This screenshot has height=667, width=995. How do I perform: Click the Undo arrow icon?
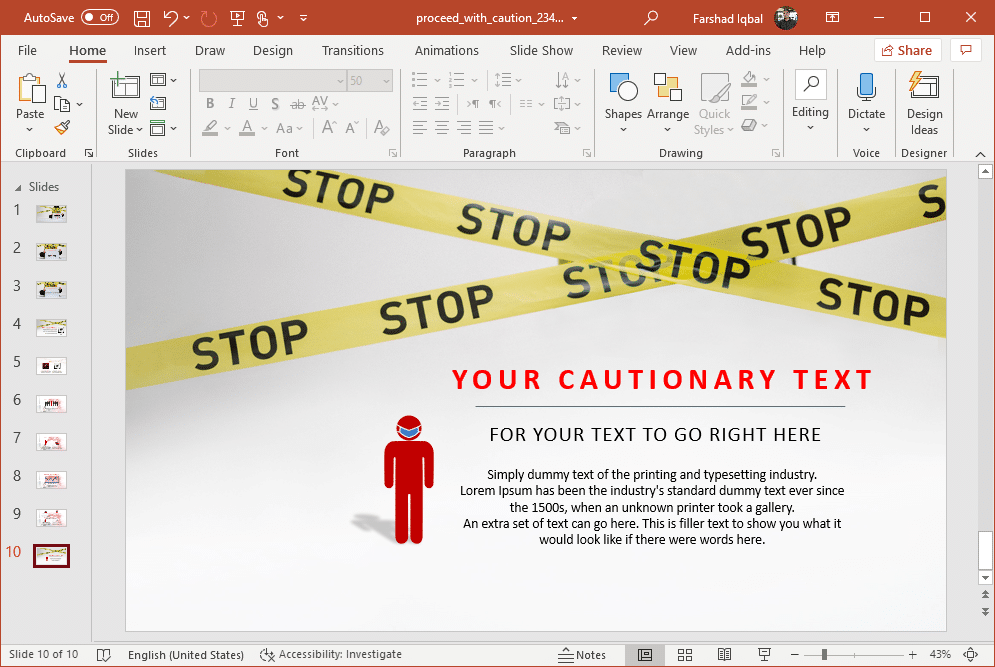pyautogui.click(x=171, y=18)
